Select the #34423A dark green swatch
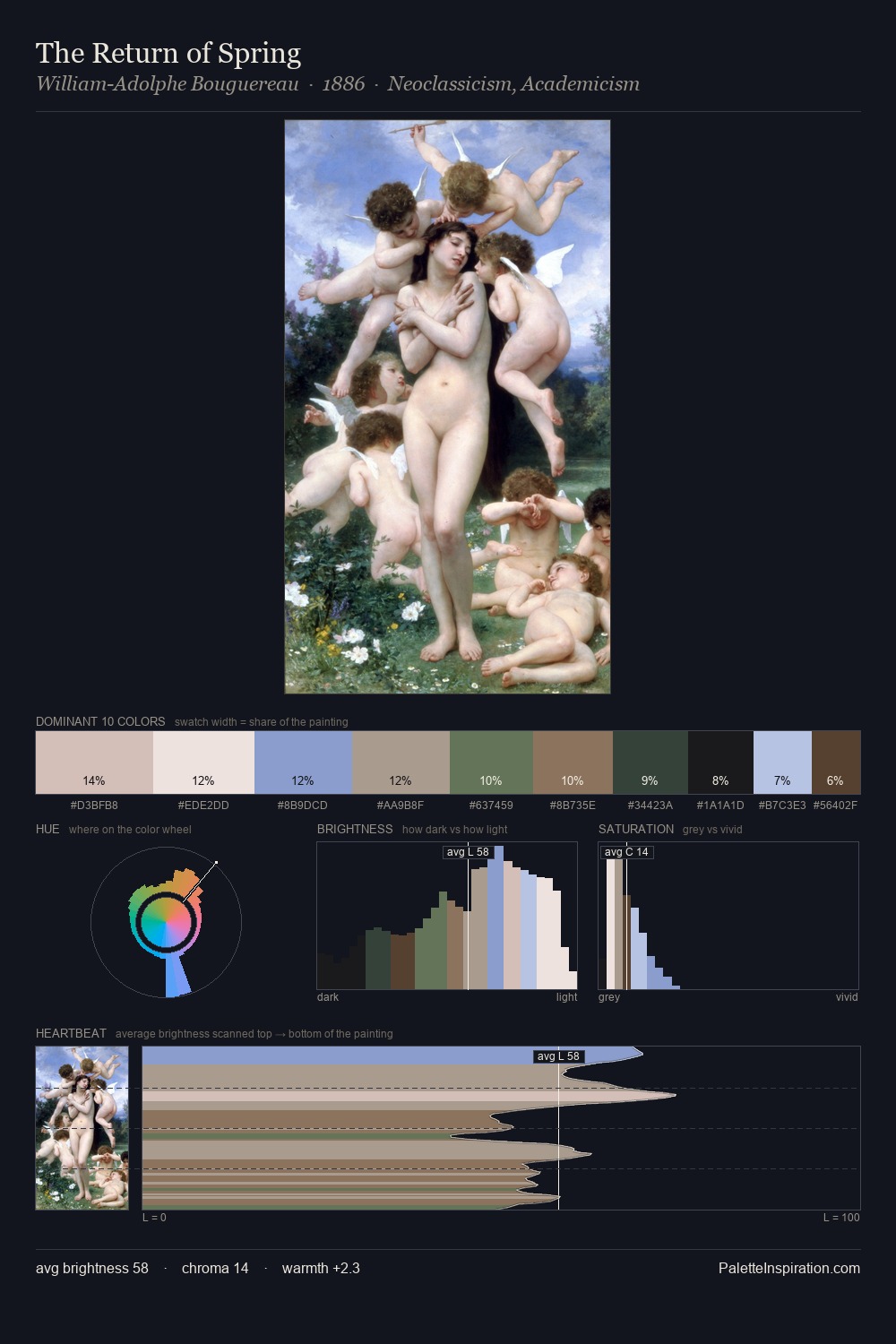The width and height of the screenshot is (896, 1344). point(650,762)
